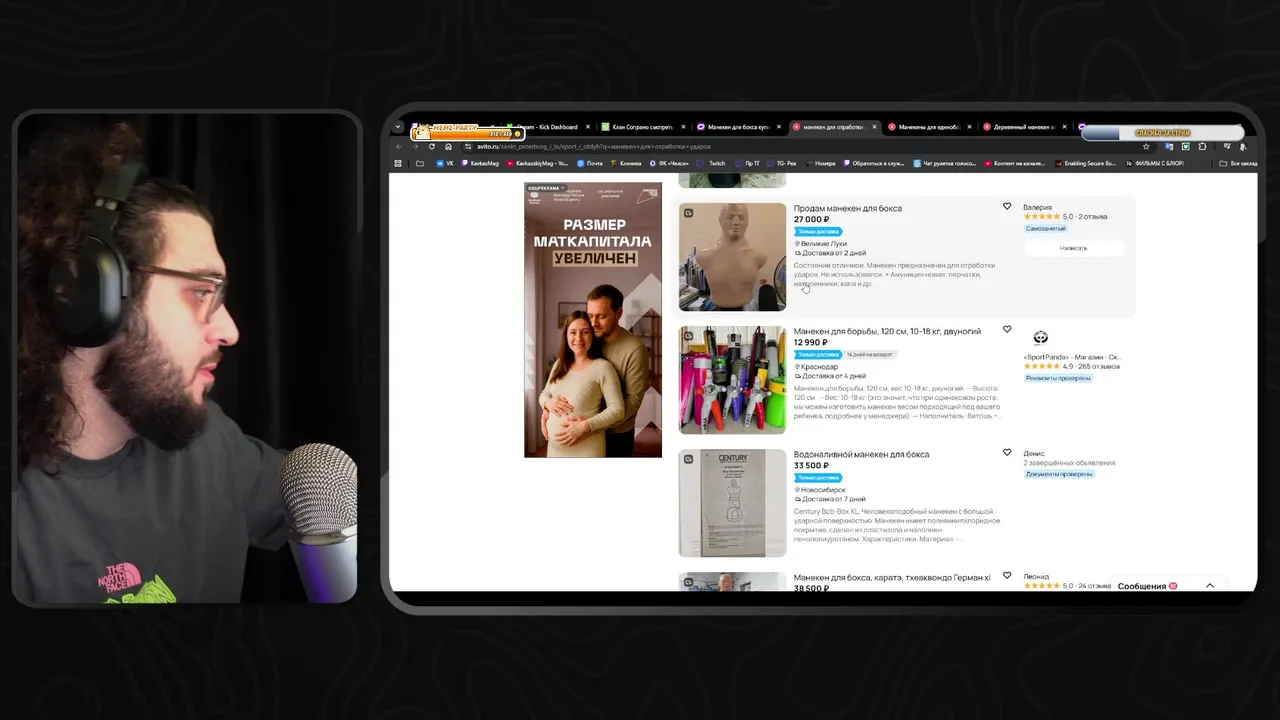Expand the tab search dropdown arrow
The height and width of the screenshot is (720, 1280).
pos(398,127)
